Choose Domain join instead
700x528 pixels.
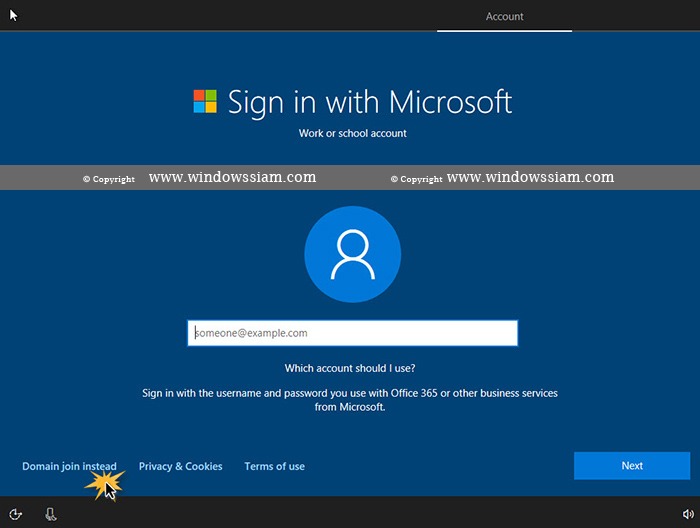point(69,466)
